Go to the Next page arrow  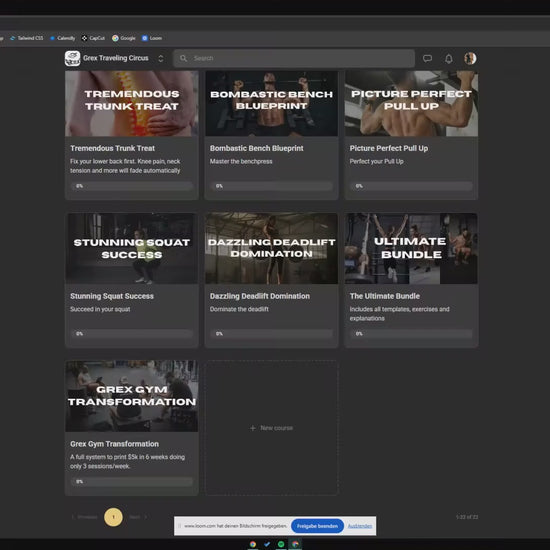pyautogui.click(x=138, y=517)
